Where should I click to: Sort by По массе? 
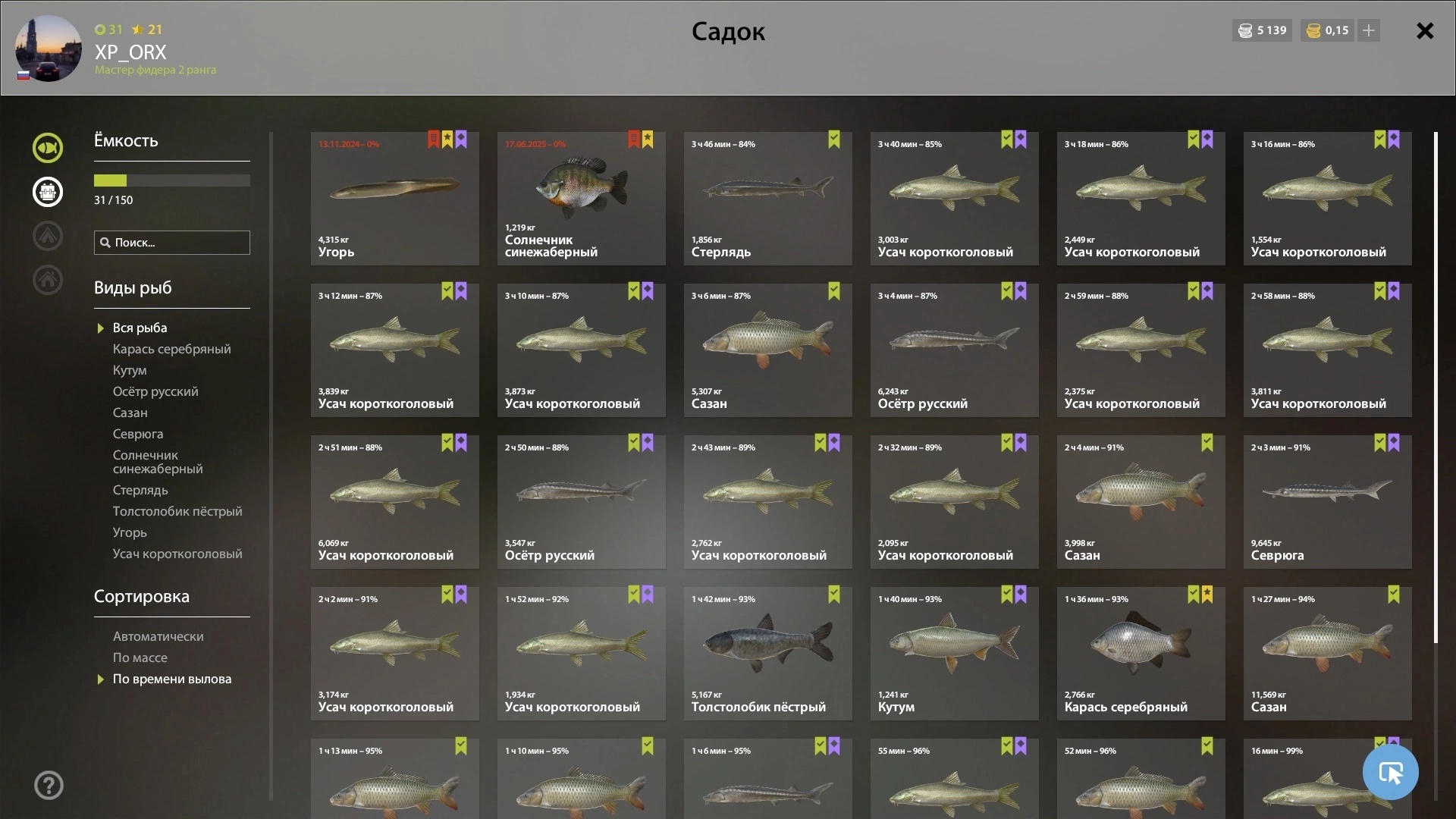pos(140,658)
